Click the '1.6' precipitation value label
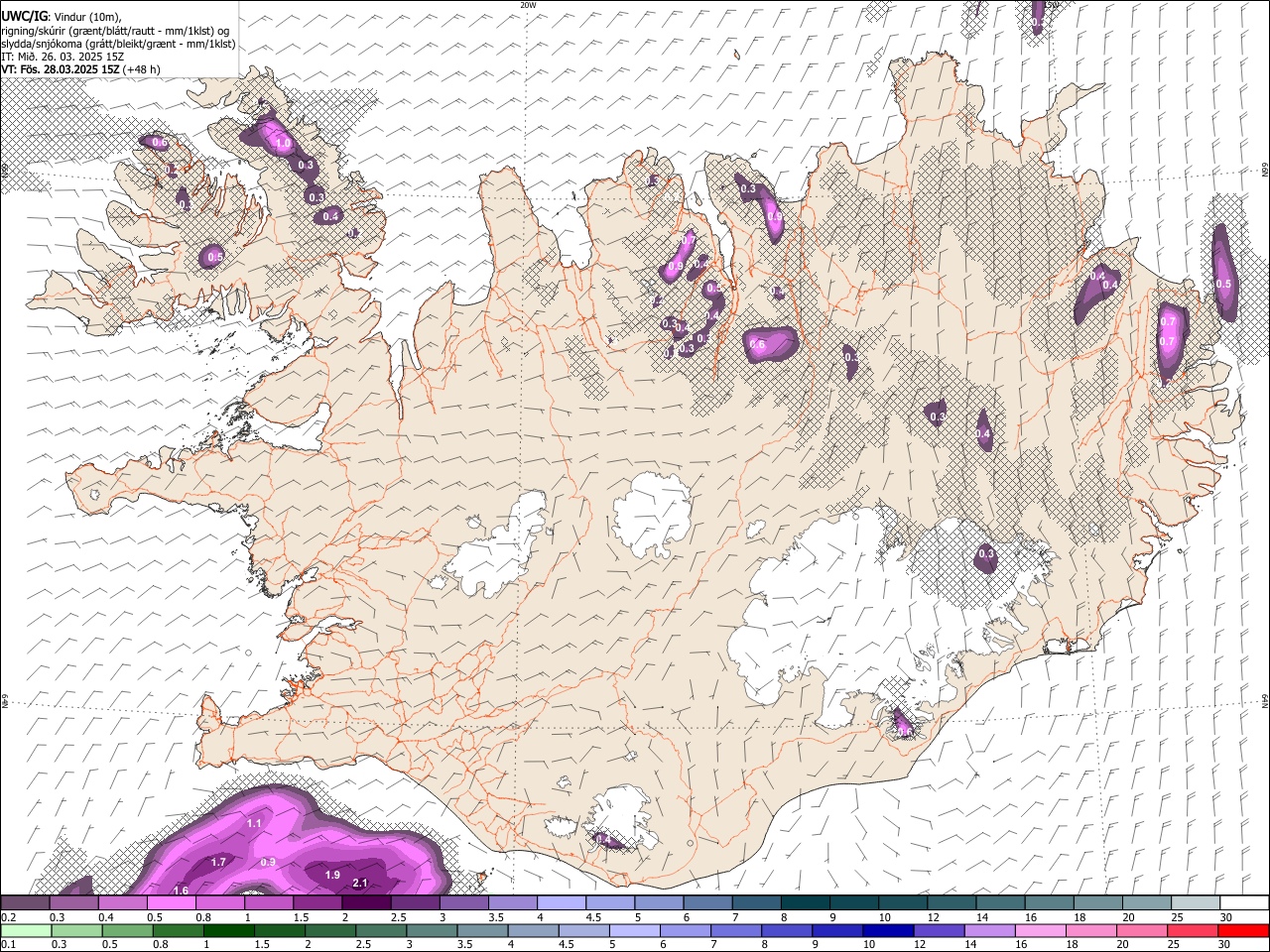1270x952 pixels. coord(182,891)
